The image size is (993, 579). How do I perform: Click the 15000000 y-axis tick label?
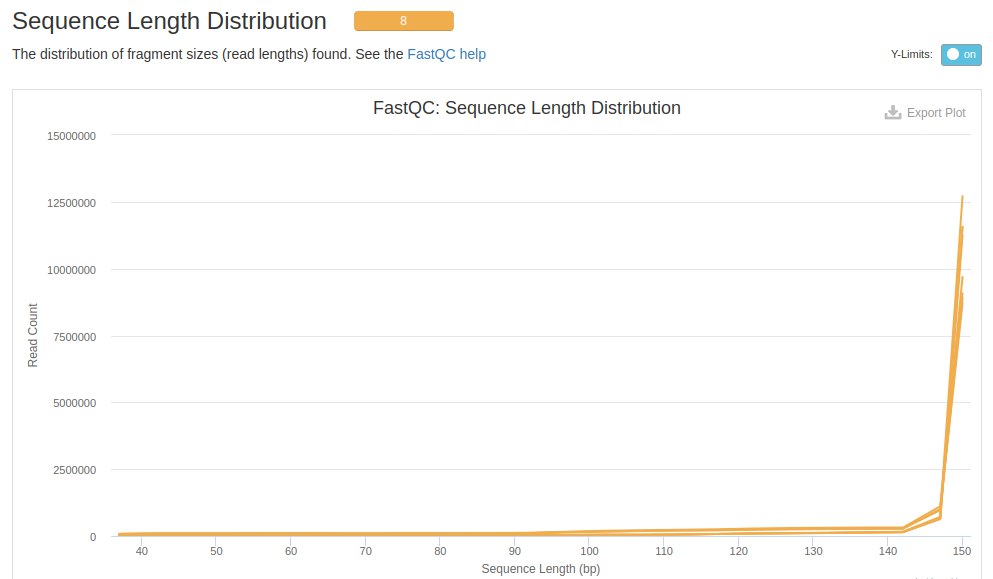[x=71, y=136]
